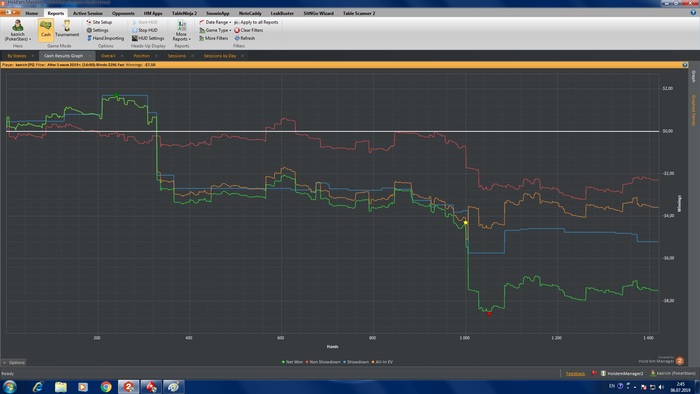Open Hand Importing
Viewport: 700px width, 394px height.
click(105, 38)
